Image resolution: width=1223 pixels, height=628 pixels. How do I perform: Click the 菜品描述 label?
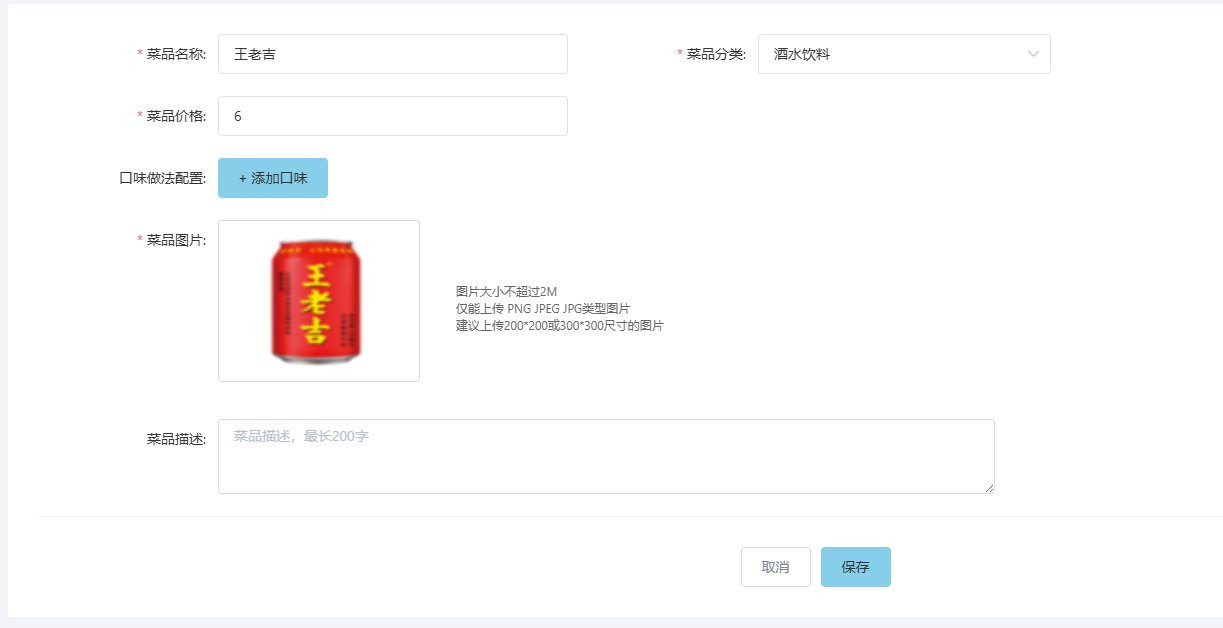[x=176, y=438]
